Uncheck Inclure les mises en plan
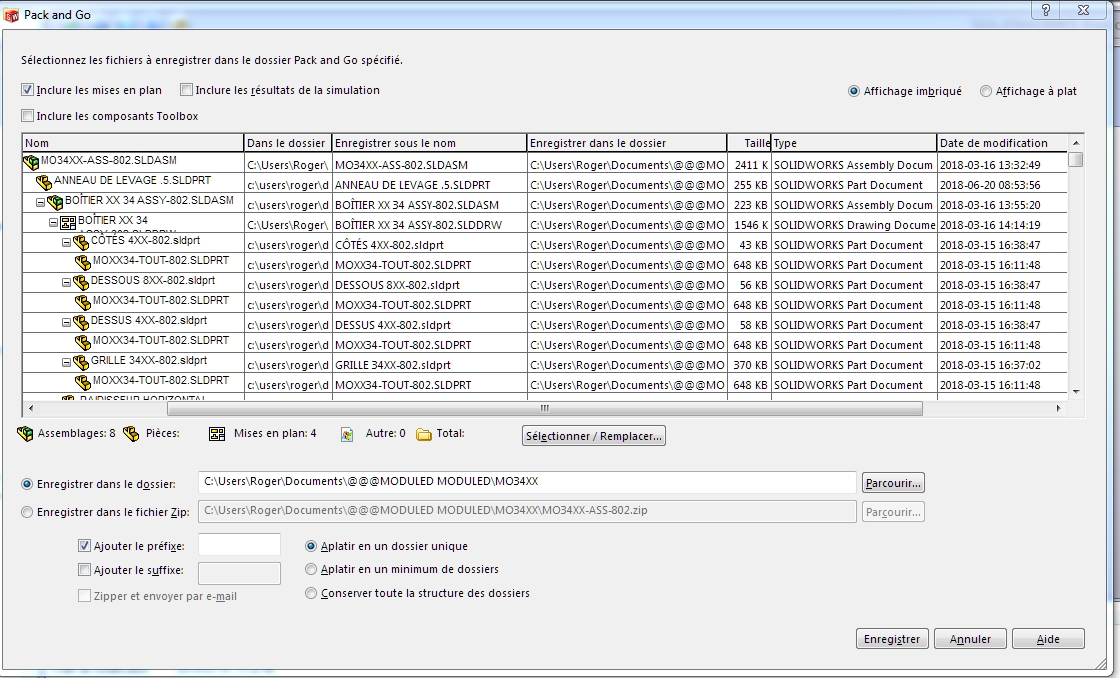 pyautogui.click(x=27, y=90)
